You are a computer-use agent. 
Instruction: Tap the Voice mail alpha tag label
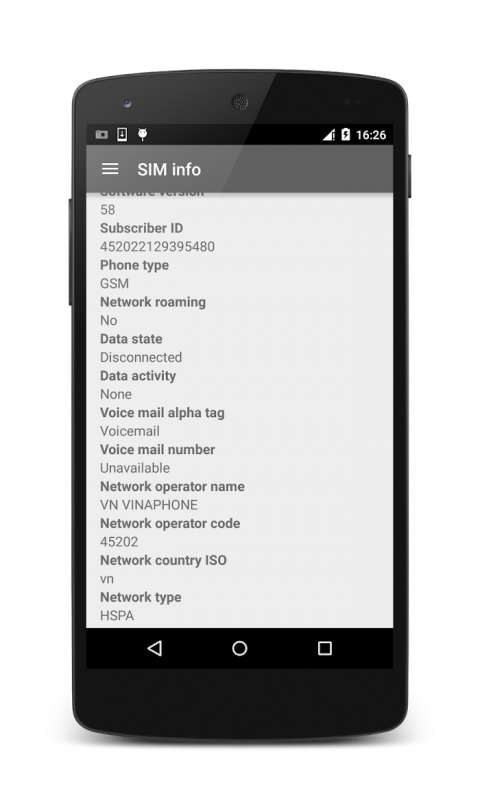point(162,413)
